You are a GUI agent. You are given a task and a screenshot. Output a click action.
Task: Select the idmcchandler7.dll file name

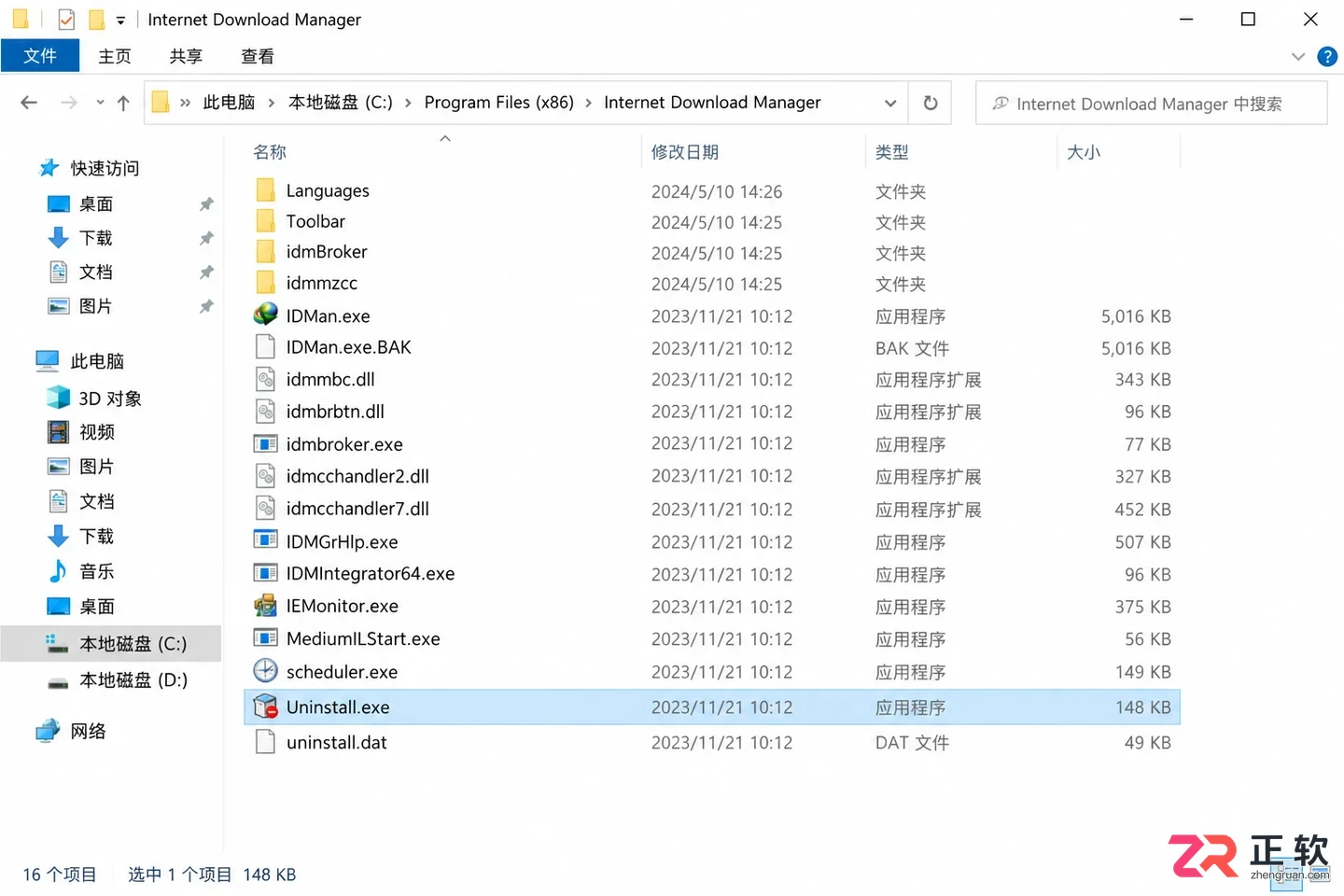click(x=357, y=509)
